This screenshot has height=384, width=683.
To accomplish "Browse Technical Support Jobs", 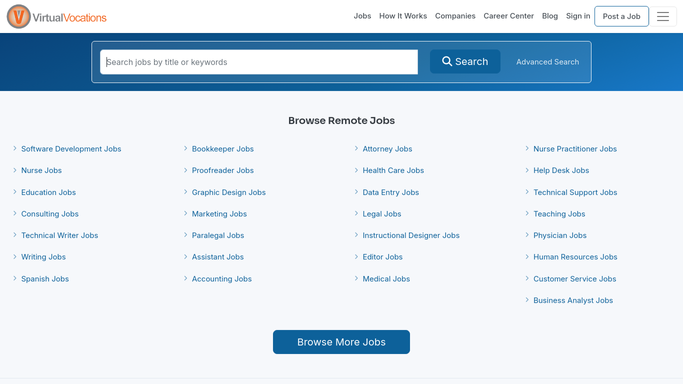I will (575, 192).
